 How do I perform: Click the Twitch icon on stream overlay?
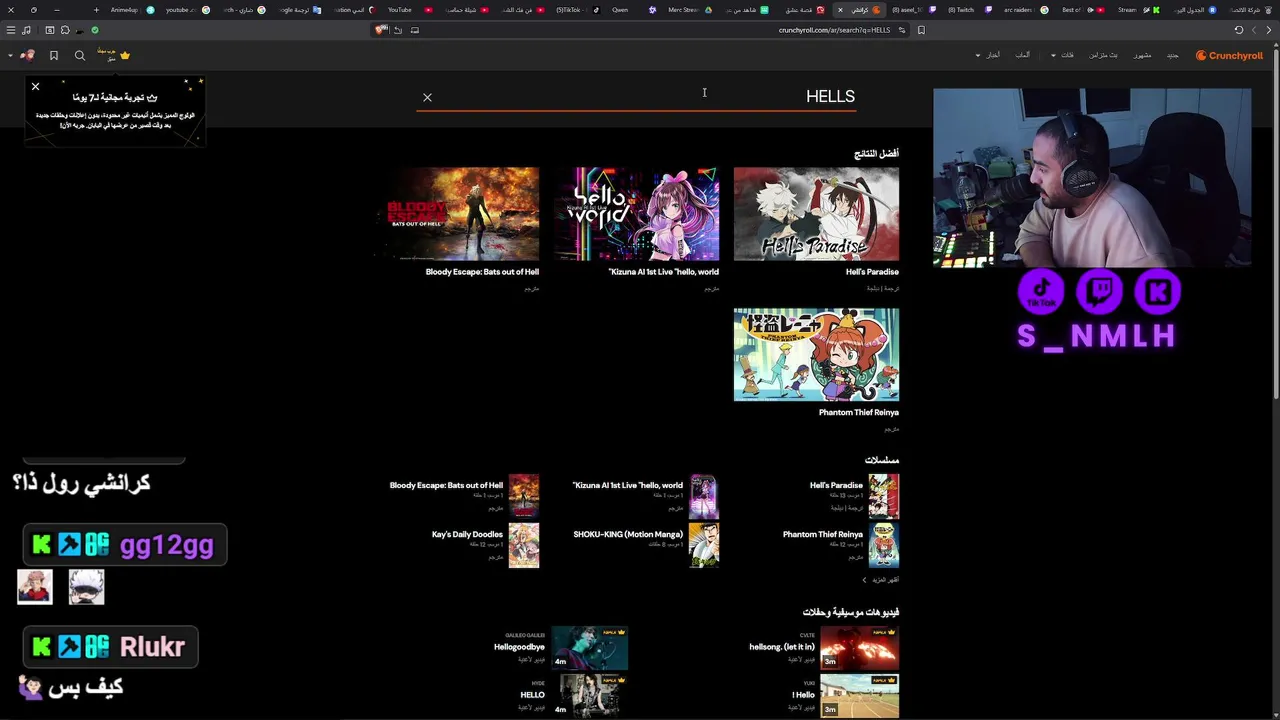1099,291
